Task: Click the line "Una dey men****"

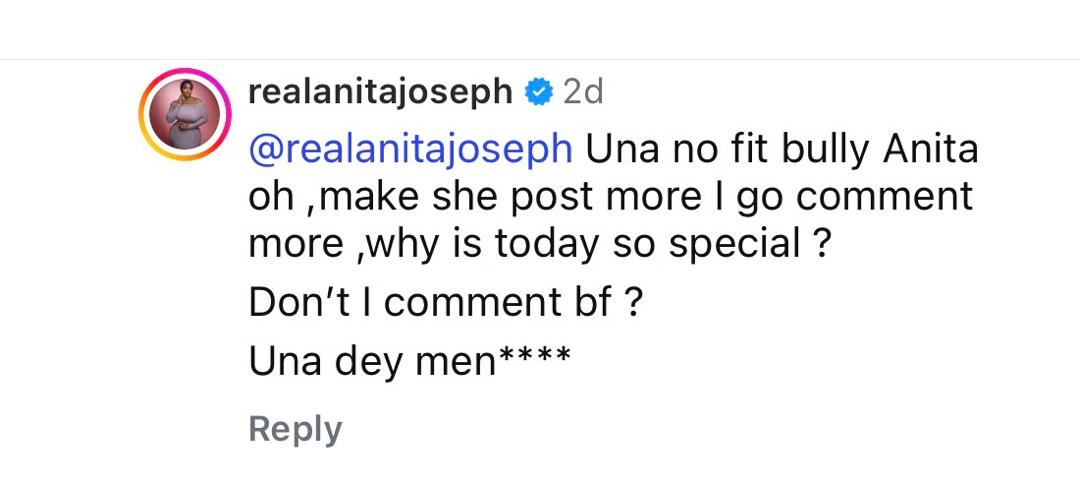Action: [x=409, y=361]
